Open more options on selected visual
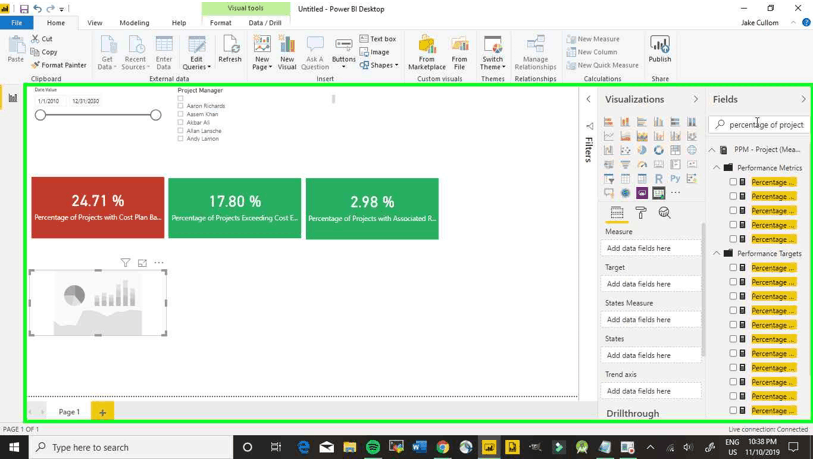The height and width of the screenshot is (461, 815). (x=159, y=263)
